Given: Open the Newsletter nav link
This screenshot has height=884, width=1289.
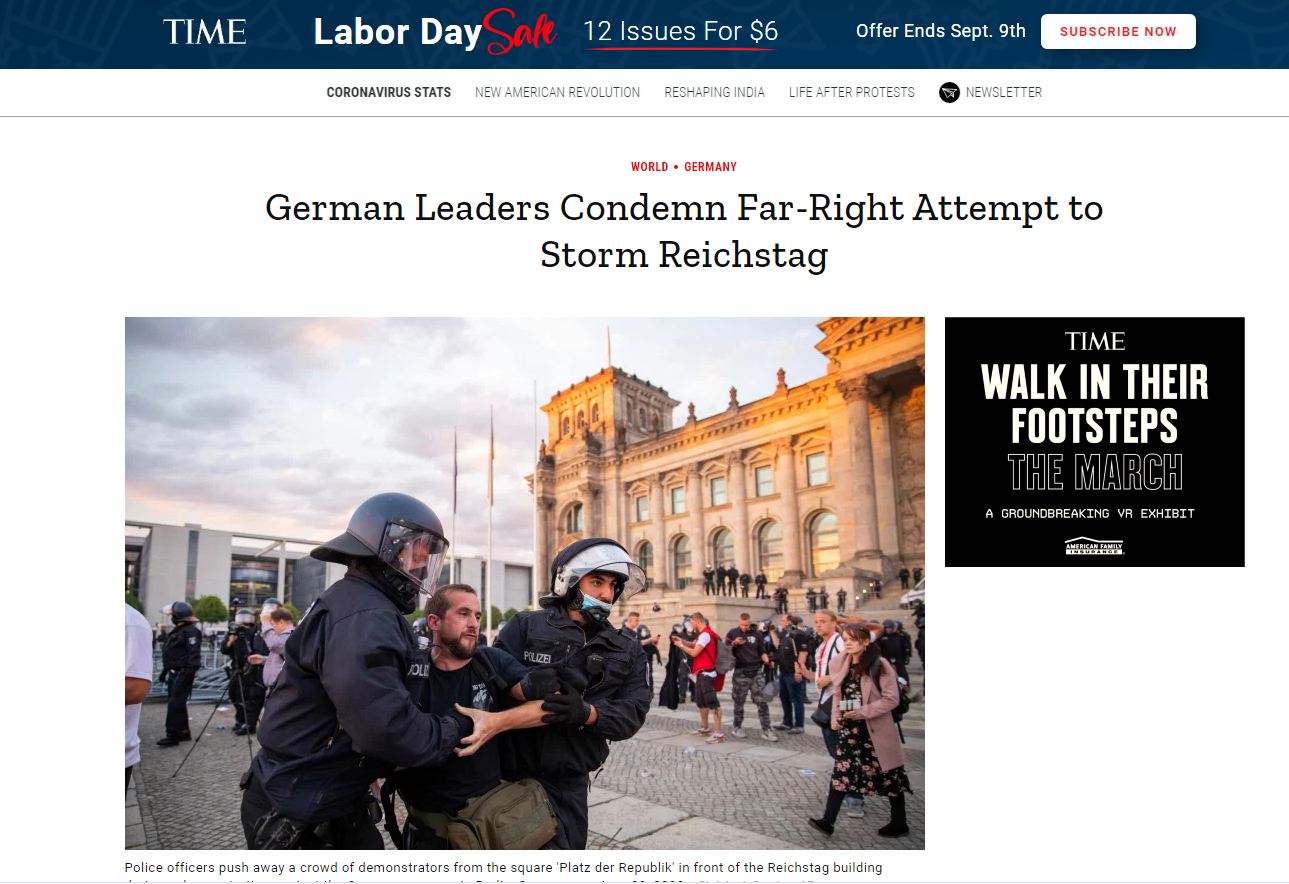Looking at the screenshot, I should (1003, 92).
